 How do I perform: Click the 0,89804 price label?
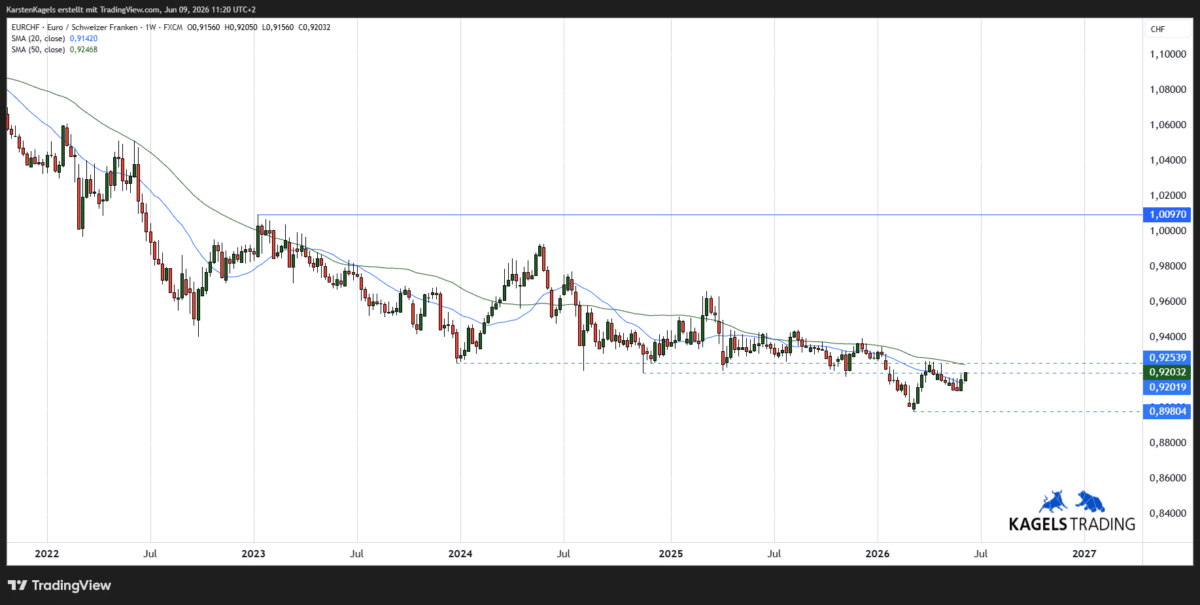tap(1167, 411)
